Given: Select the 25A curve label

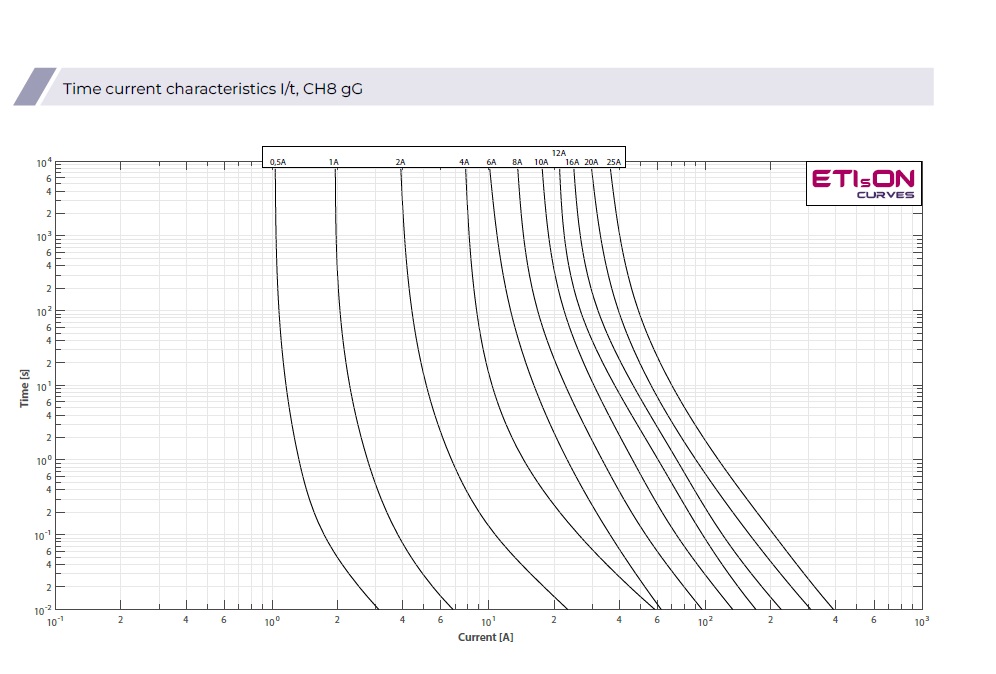Looking at the screenshot, I should (613, 162).
